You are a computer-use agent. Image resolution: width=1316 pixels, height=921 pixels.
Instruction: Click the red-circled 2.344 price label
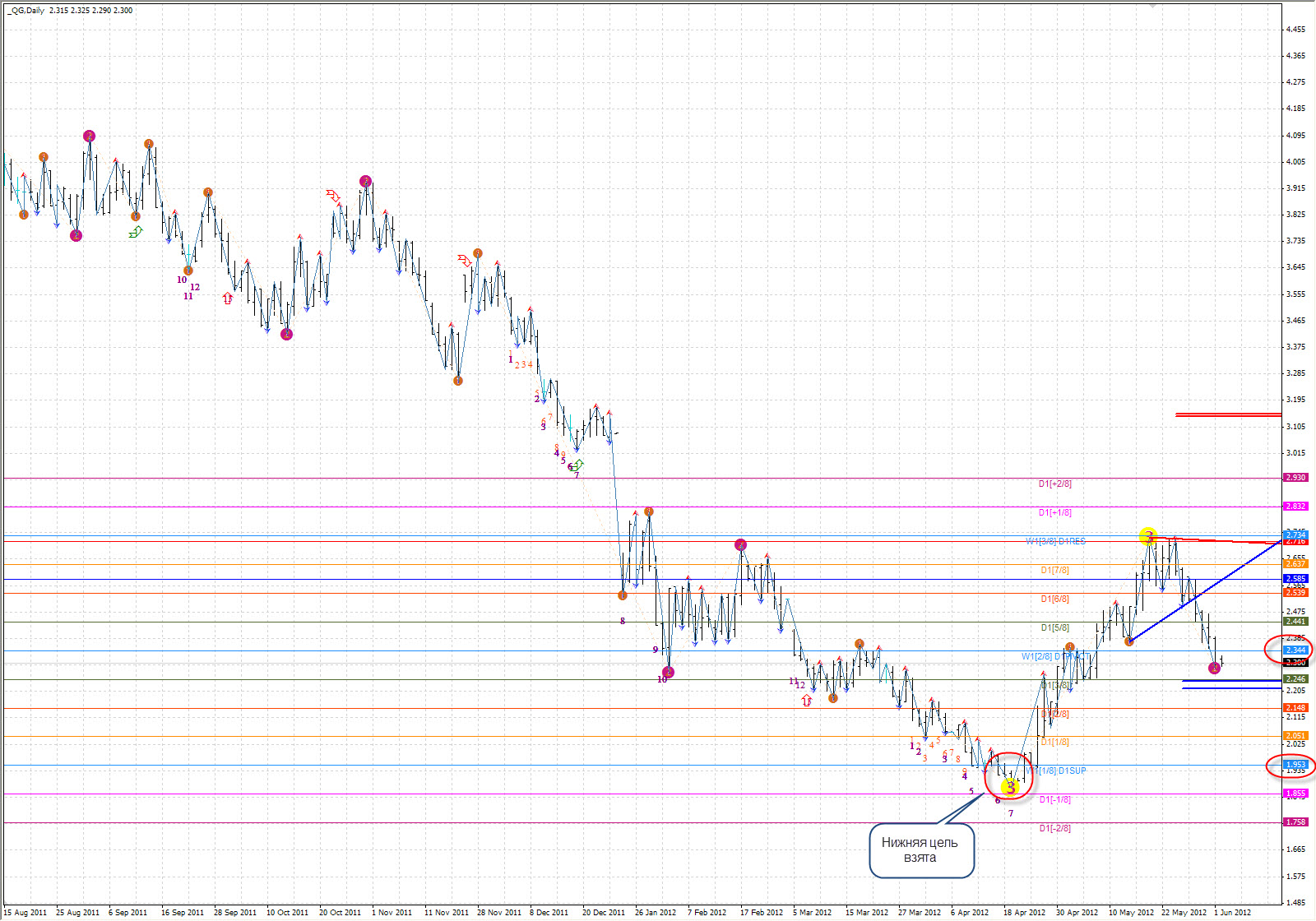click(1295, 650)
